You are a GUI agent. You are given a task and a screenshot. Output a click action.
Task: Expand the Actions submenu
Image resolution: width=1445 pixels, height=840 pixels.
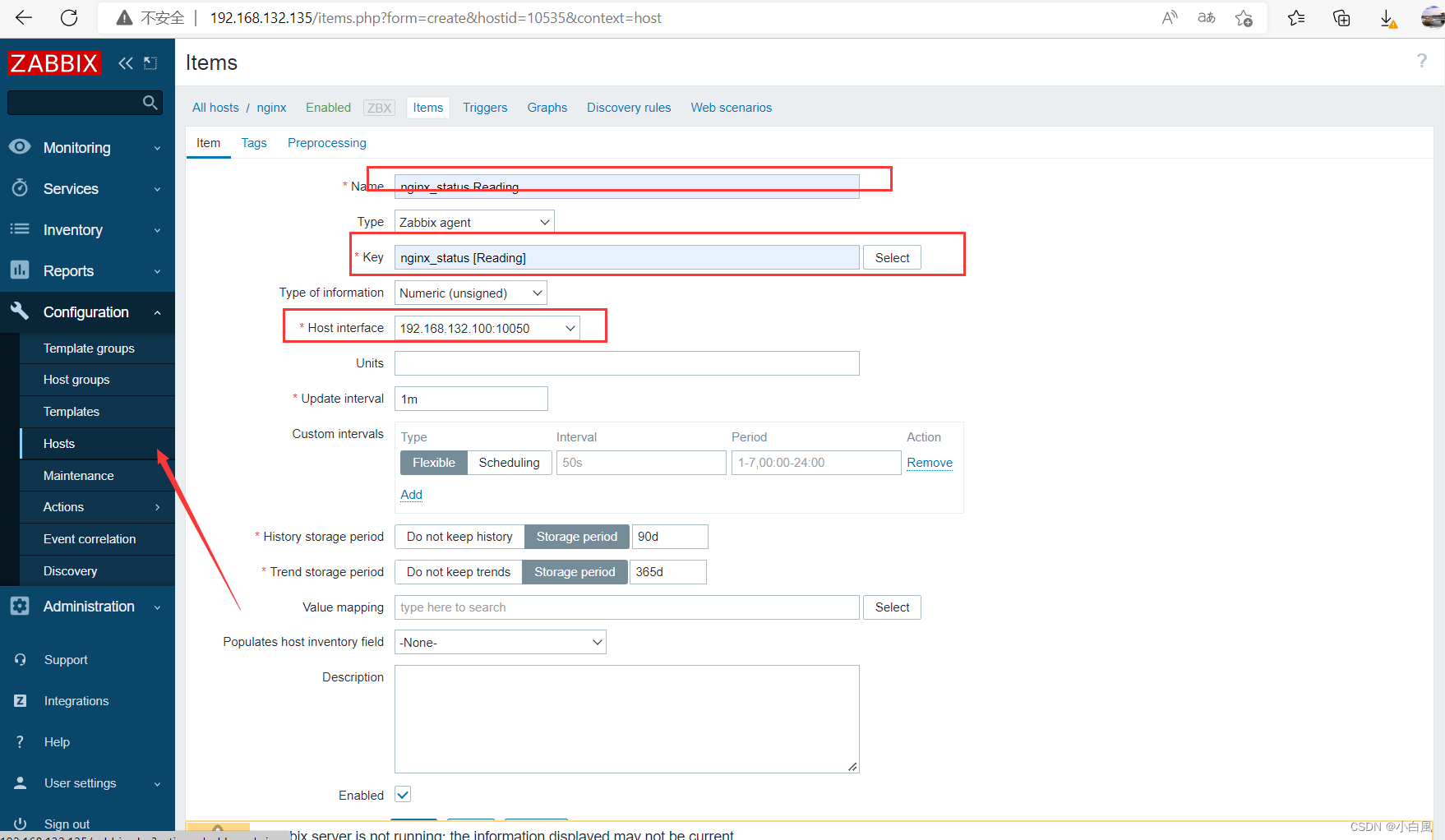pyautogui.click(x=97, y=507)
